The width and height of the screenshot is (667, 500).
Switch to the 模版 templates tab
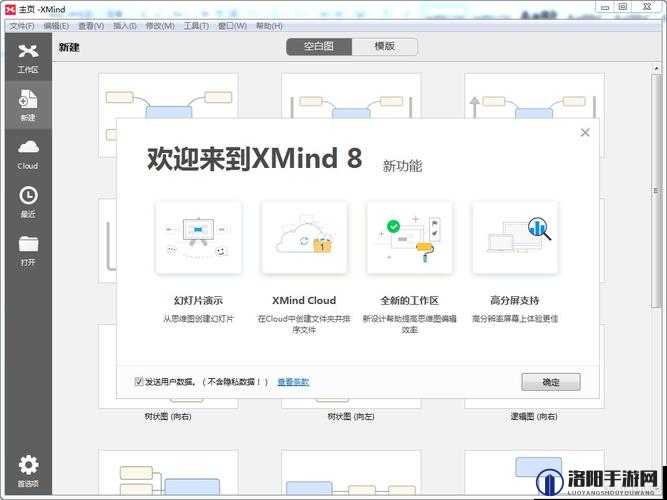pos(385,46)
